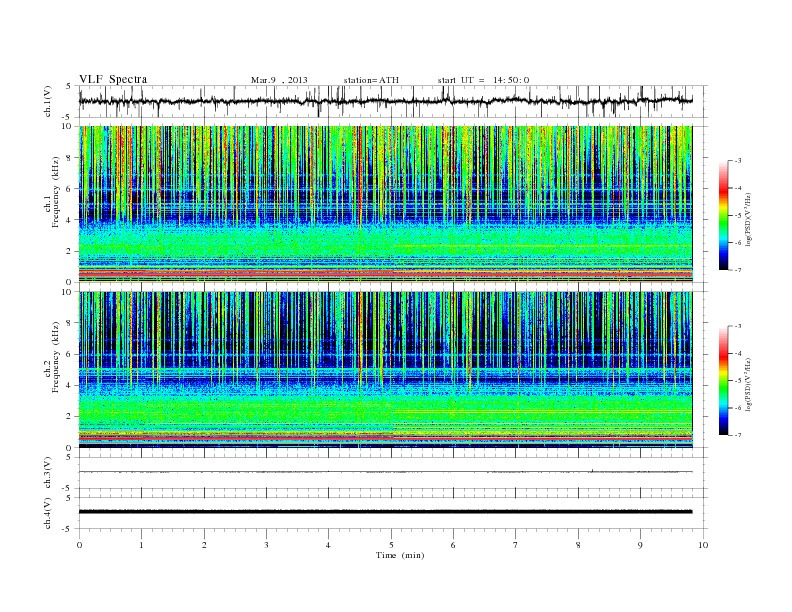Click the "ch.1(V)" waveform axis label

(x=48, y=101)
